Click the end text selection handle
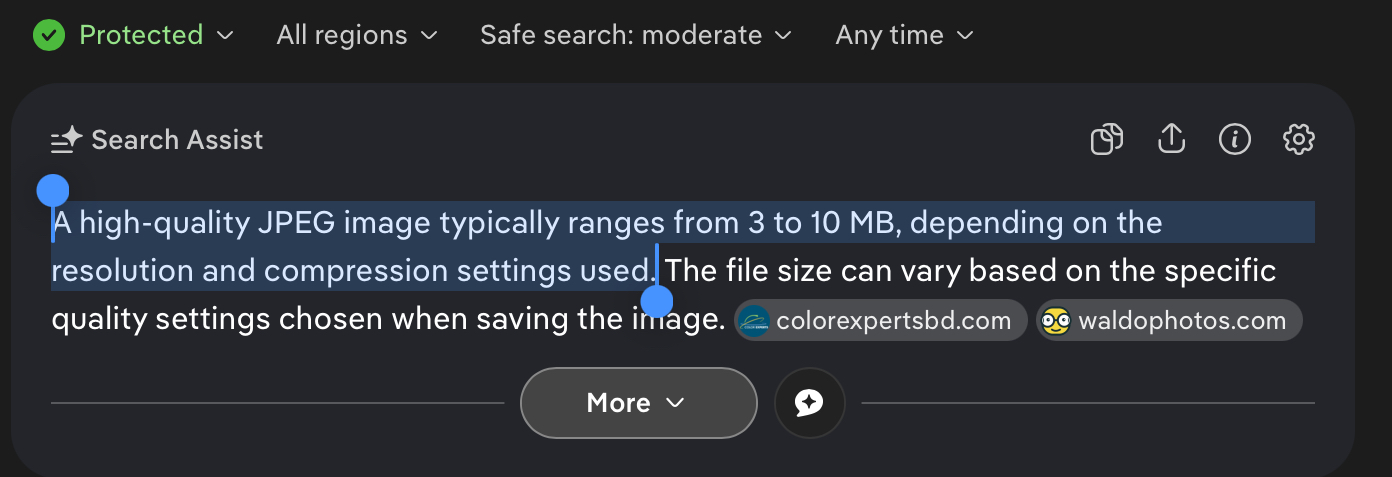The width and height of the screenshot is (1392, 477). (656, 300)
